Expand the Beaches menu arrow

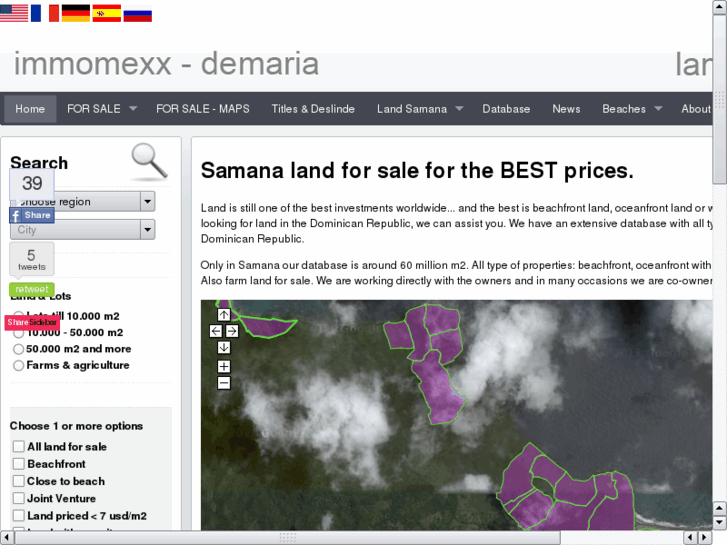pos(658,109)
